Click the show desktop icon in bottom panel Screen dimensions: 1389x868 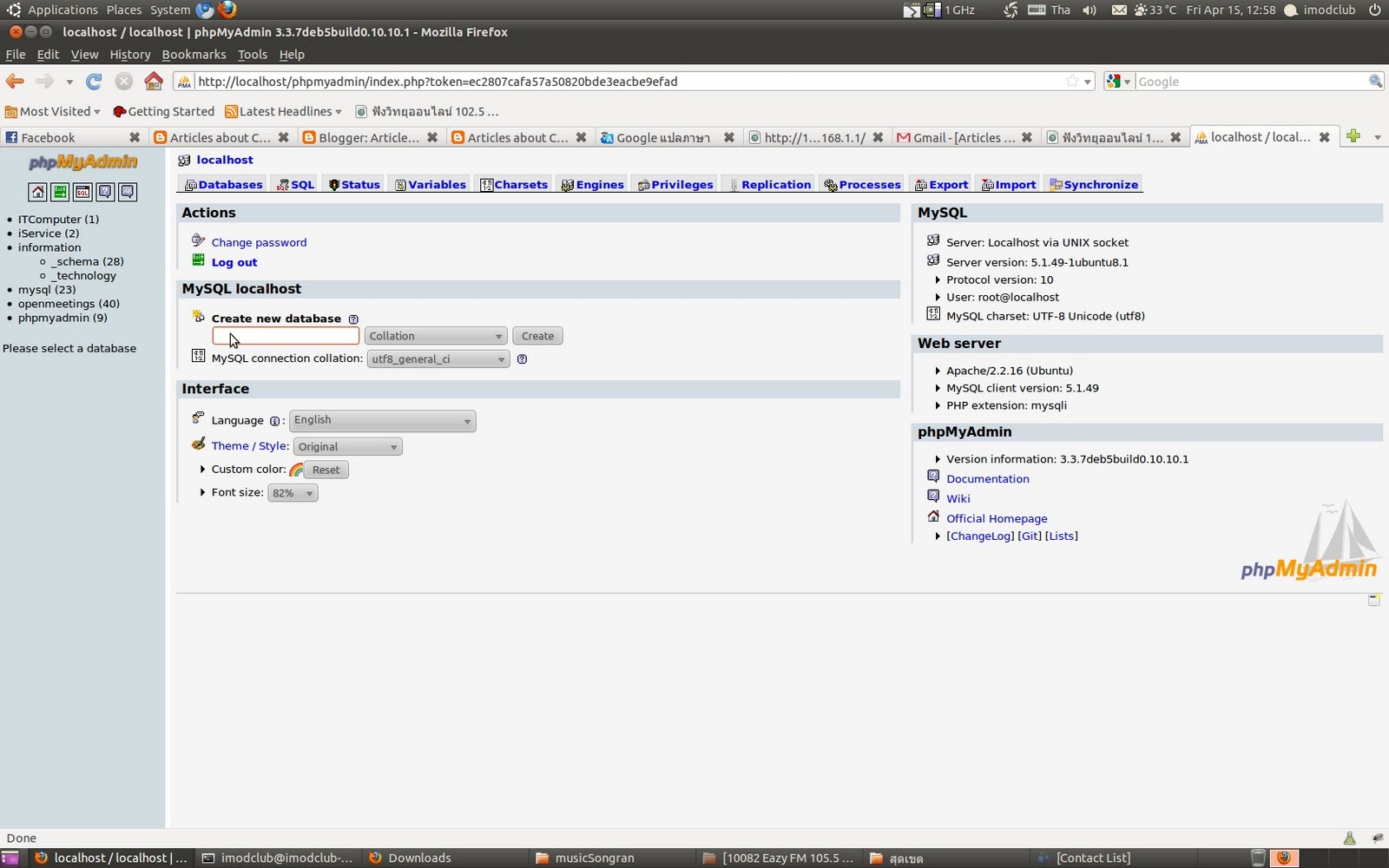[x=10, y=858]
